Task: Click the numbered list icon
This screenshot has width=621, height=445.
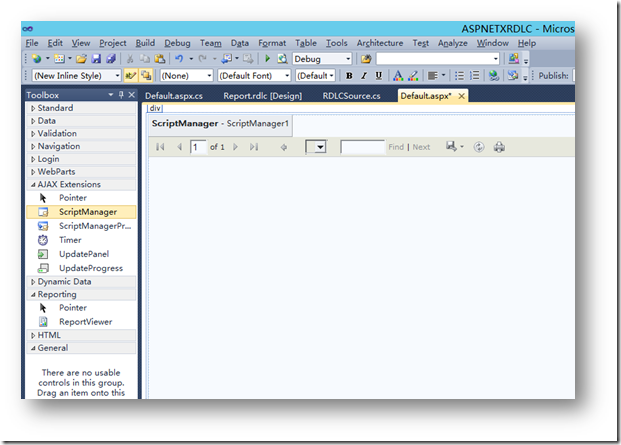Action: click(x=474, y=76)
